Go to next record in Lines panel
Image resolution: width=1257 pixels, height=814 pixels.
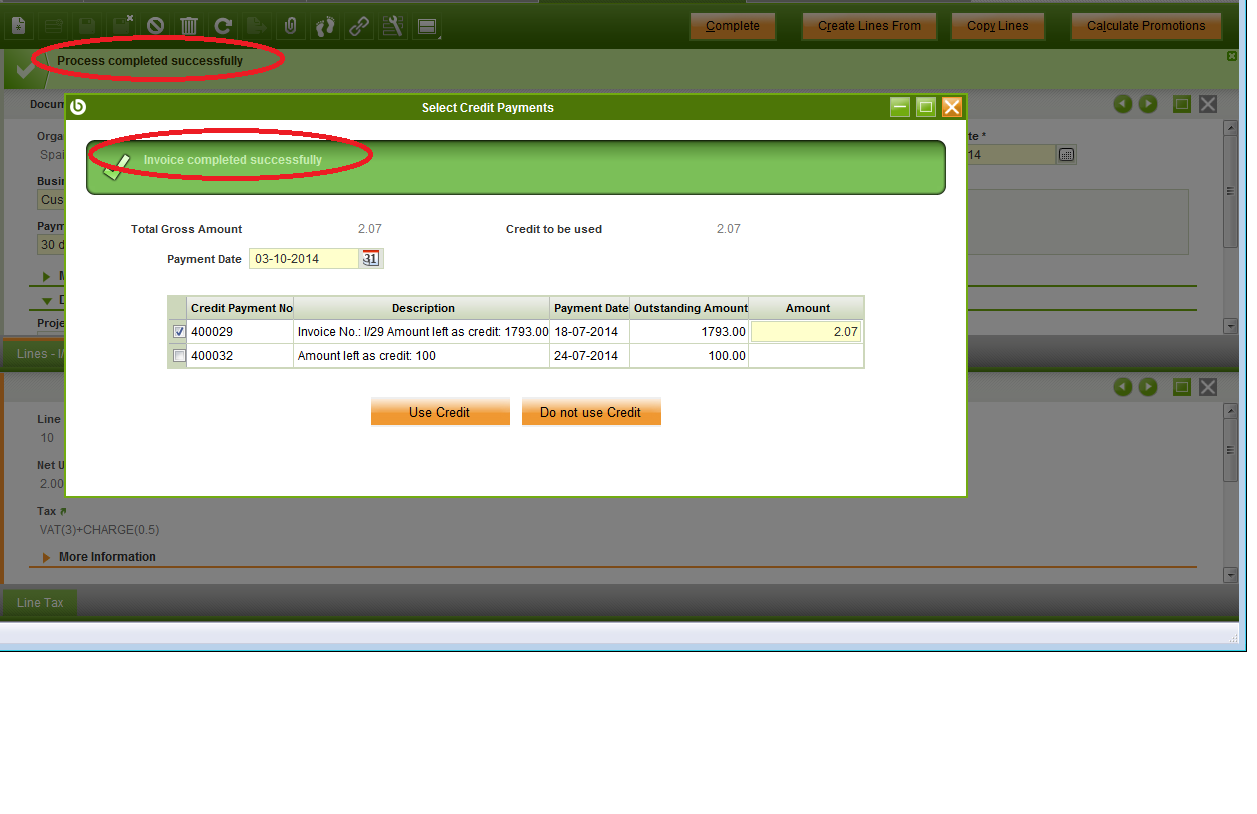tap(1148, 387)
